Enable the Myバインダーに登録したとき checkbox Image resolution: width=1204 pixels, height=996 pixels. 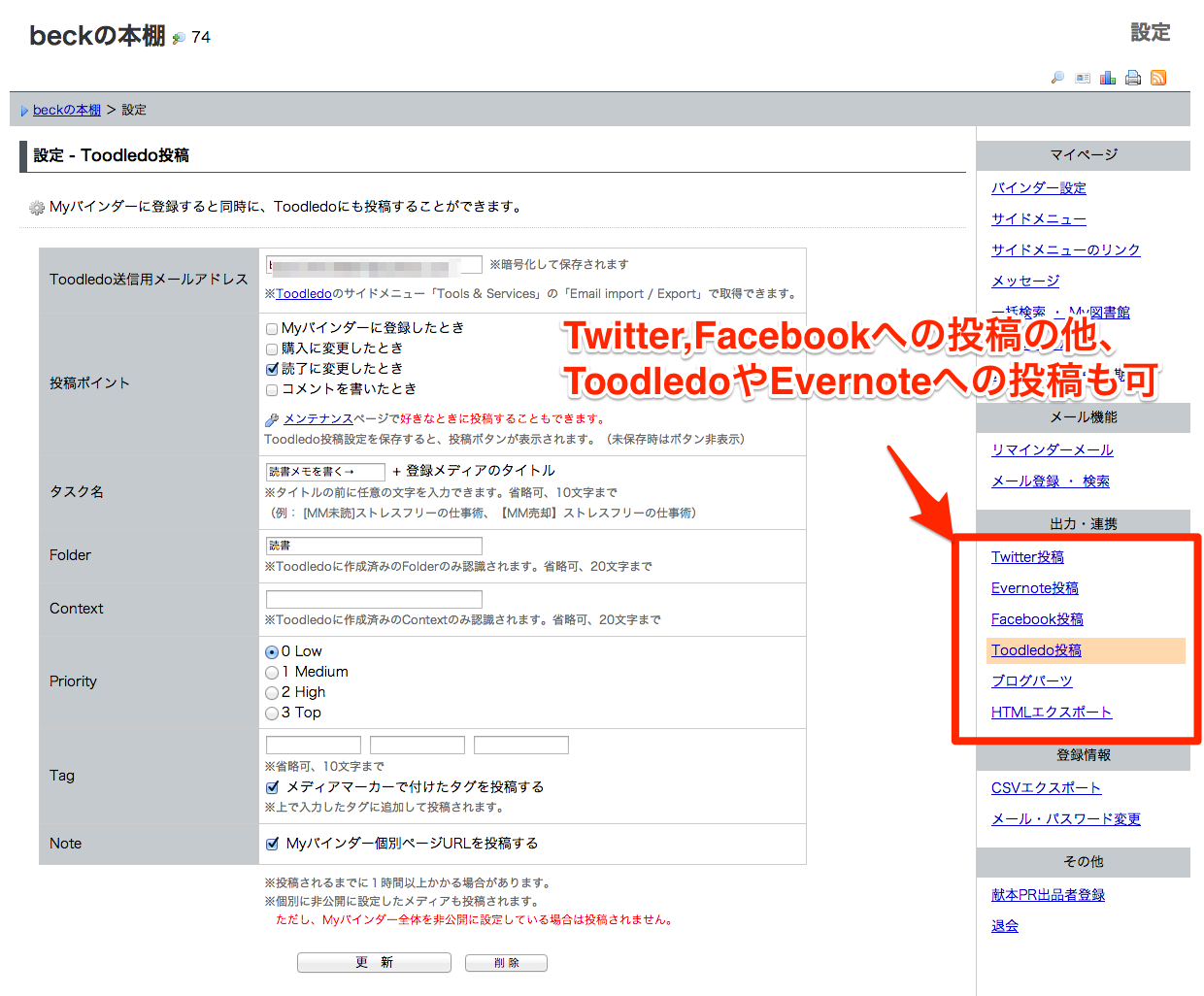coord(273,329)
